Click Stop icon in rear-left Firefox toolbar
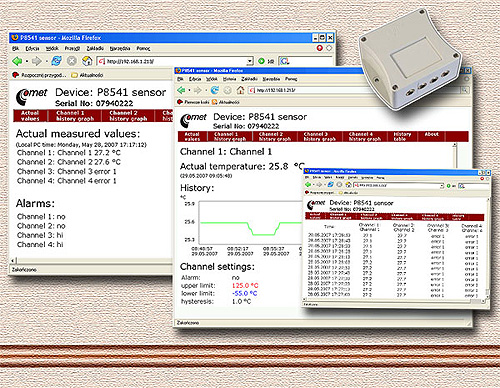This screenshot has width=500, height=388. [71, 61]
